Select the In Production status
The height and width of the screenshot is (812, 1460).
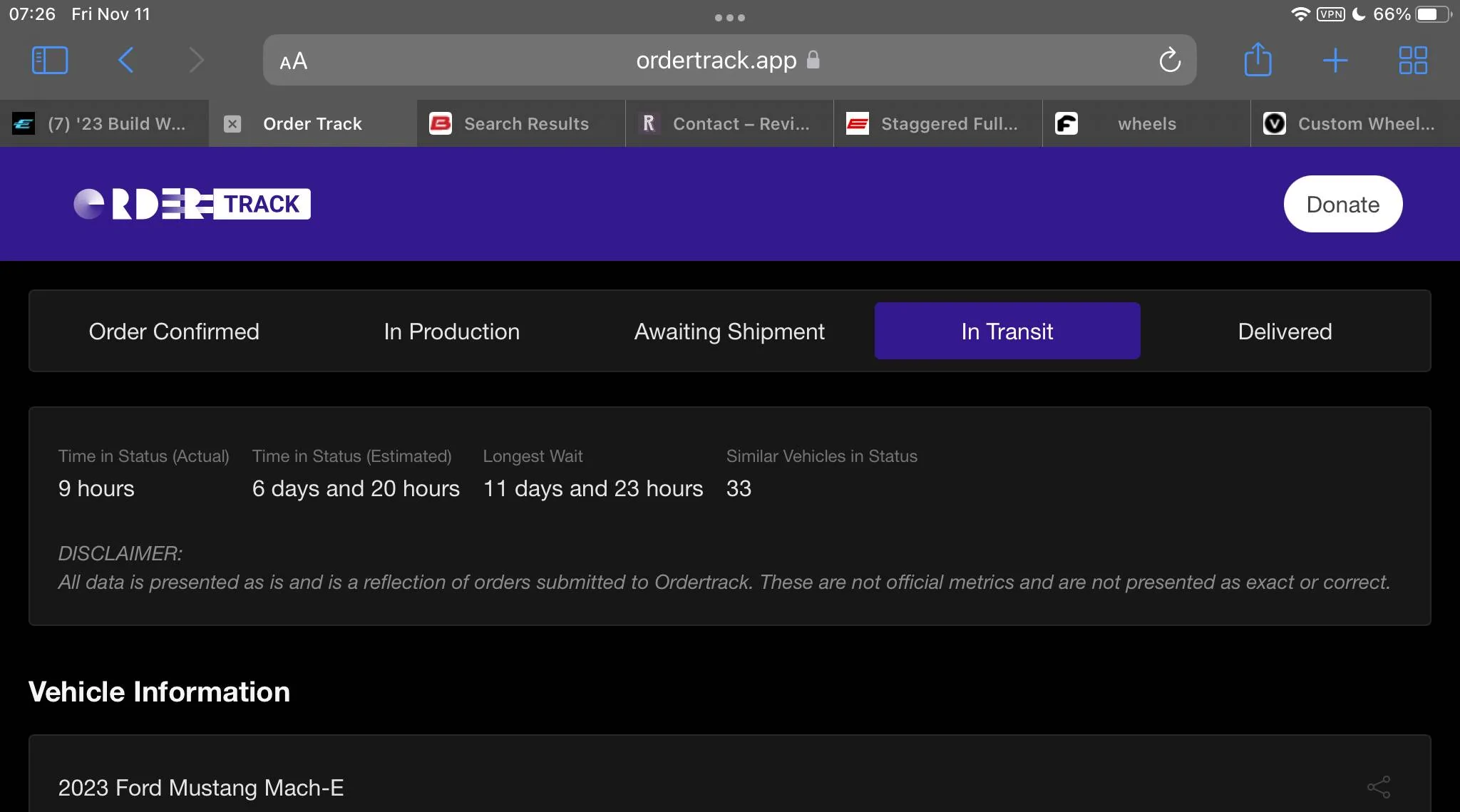coord(452,332)
